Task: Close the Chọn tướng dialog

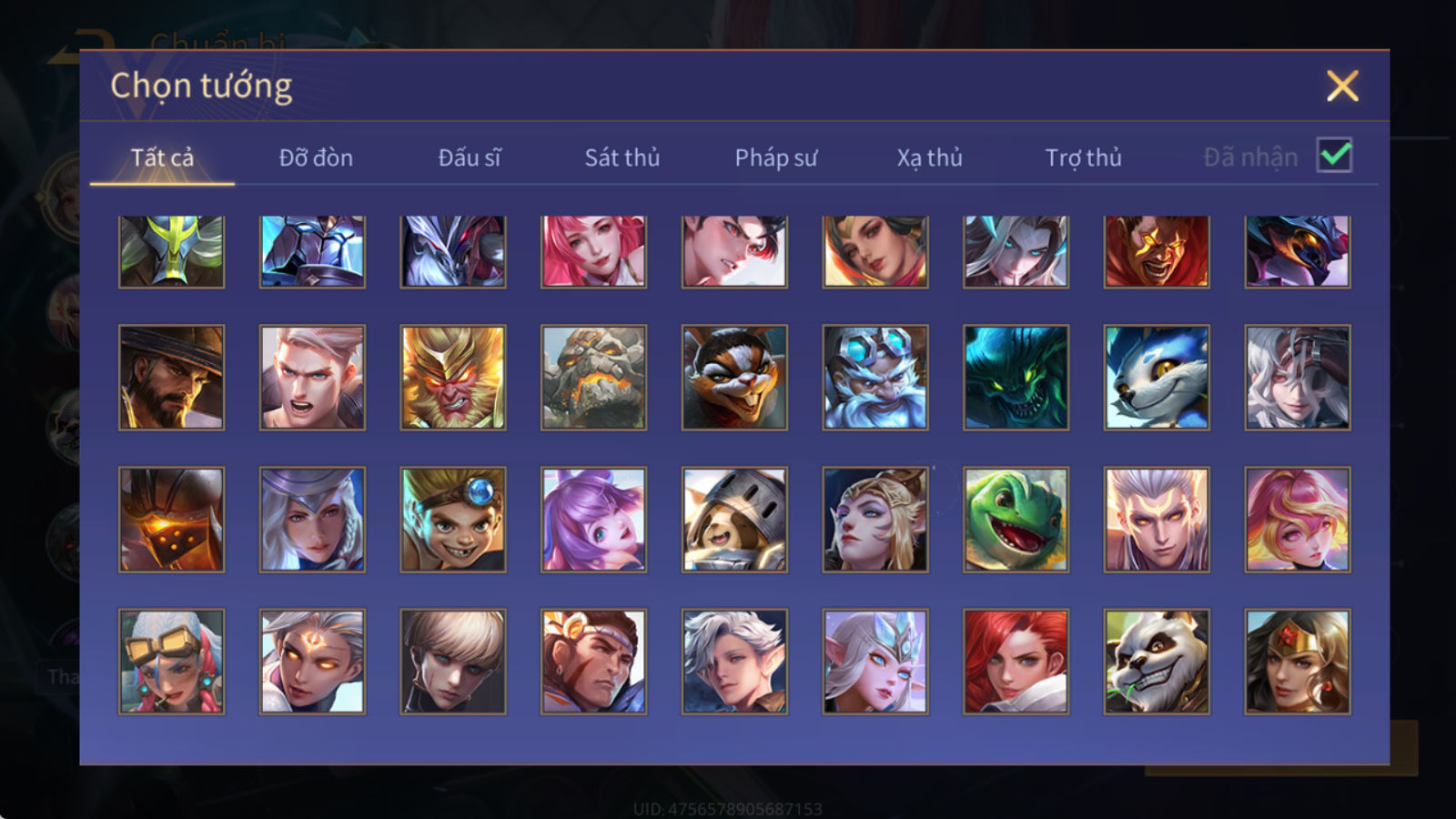Action: pyautogui.click(x=1342, y=86)
